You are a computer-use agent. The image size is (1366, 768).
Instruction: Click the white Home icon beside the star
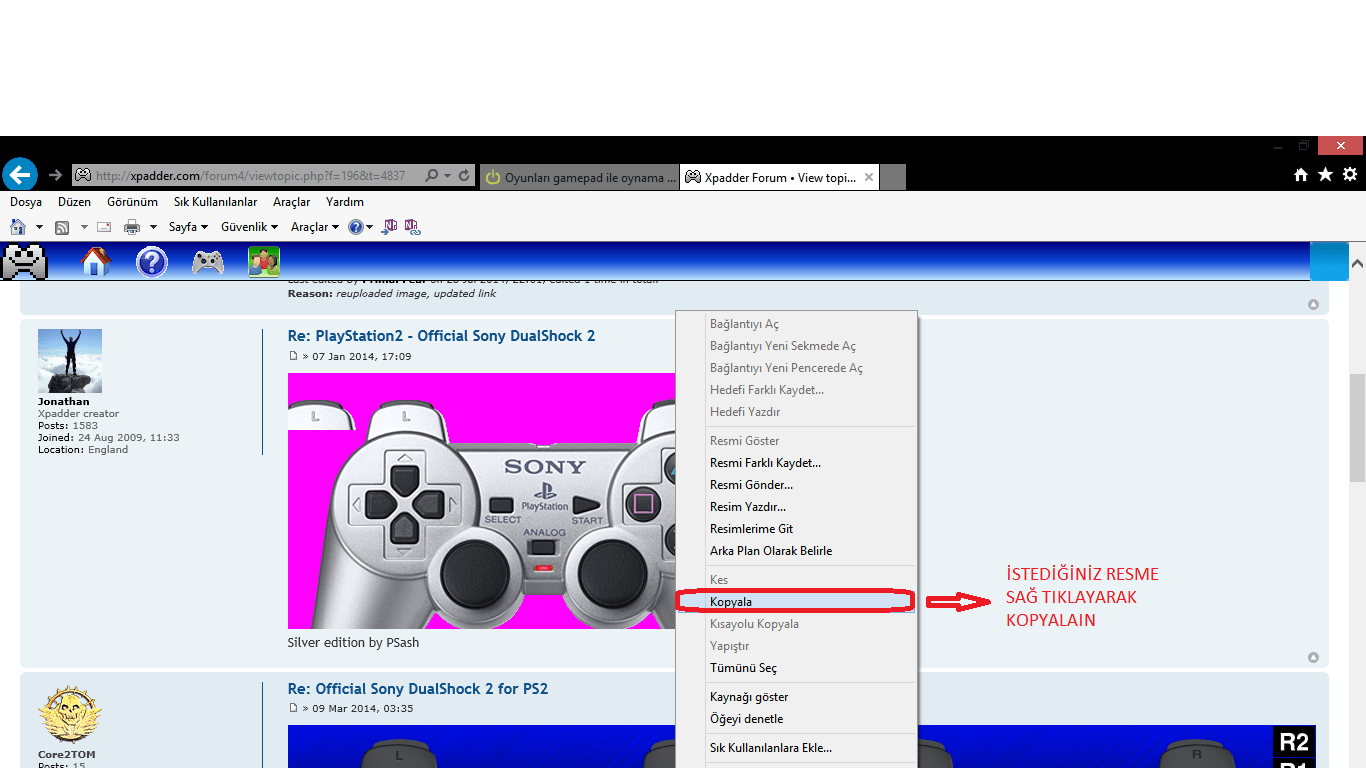(1301, 175)
